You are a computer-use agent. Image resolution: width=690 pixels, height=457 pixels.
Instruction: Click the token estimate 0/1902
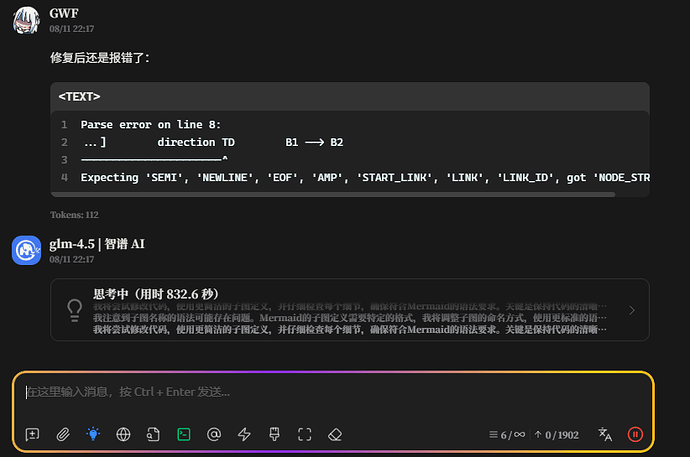pos(557,435)
